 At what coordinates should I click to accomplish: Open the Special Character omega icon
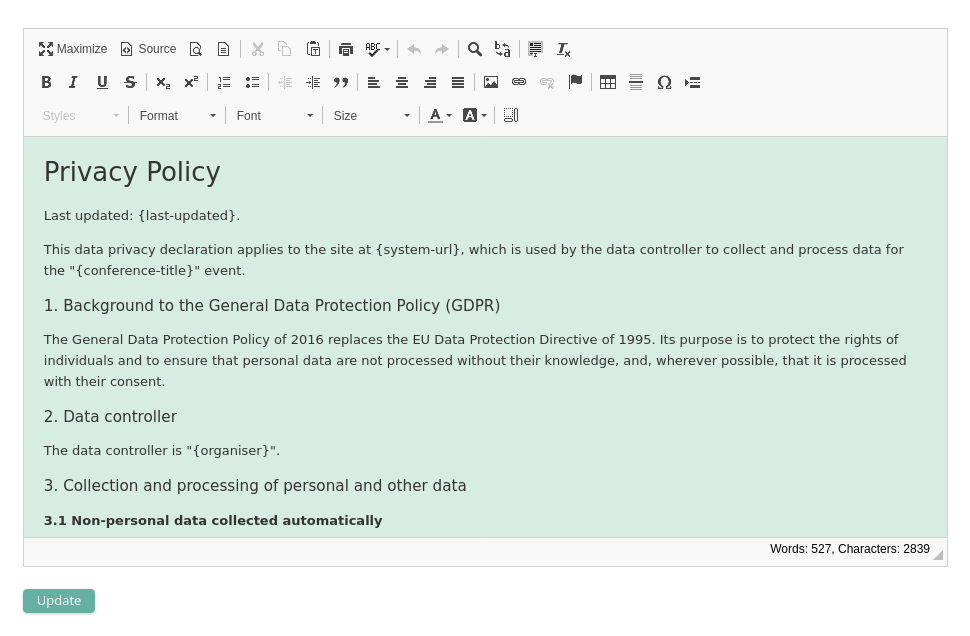click(x=664, y=83)
